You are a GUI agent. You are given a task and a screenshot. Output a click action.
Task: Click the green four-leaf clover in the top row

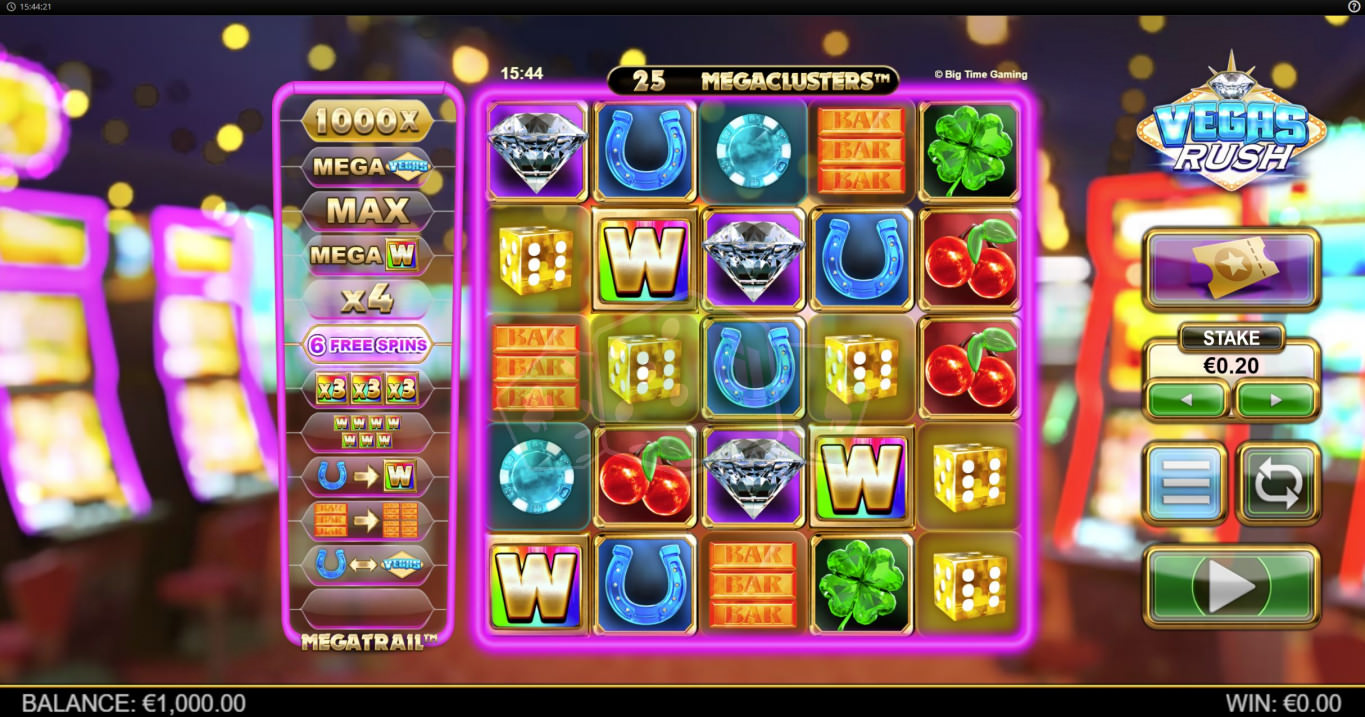969,151
